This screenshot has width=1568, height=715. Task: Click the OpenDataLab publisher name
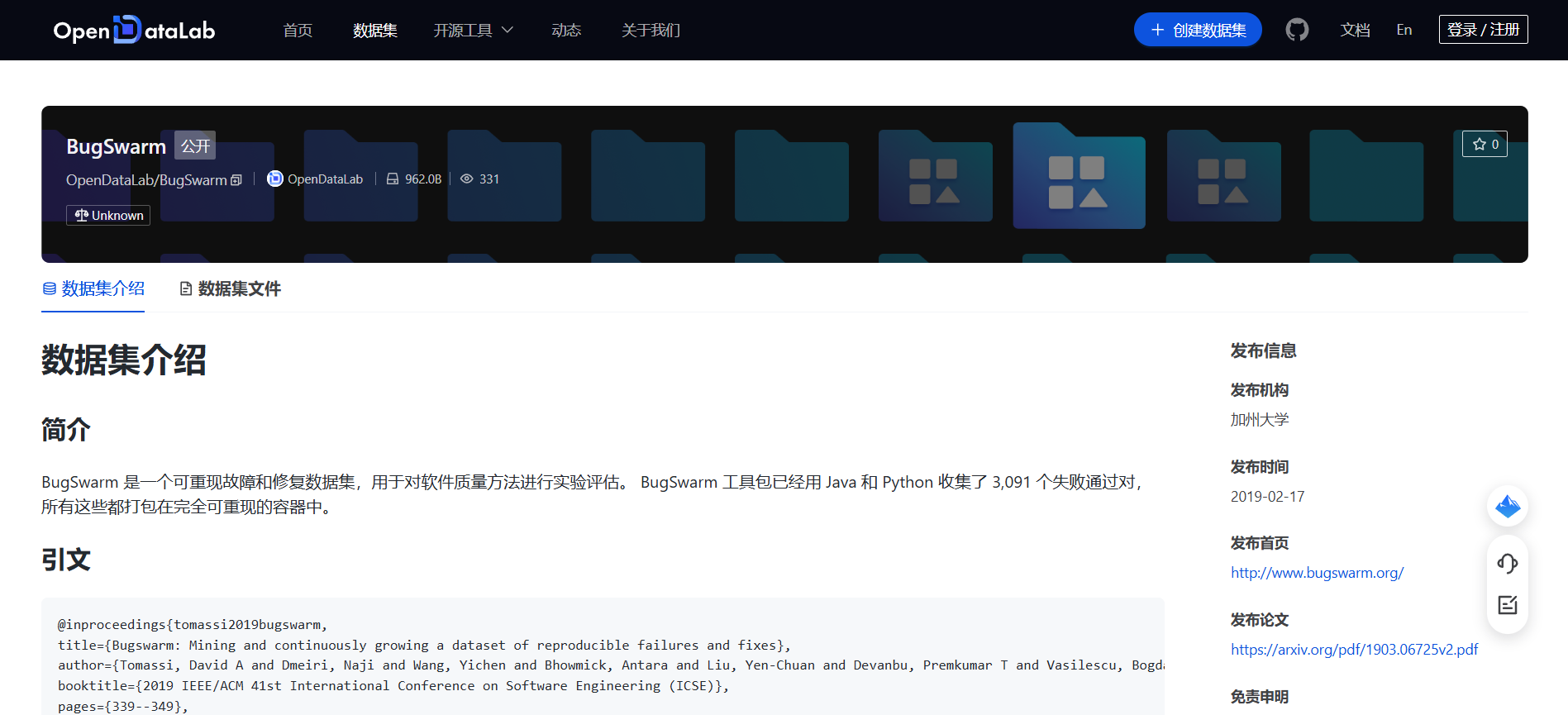pos(325,179)
